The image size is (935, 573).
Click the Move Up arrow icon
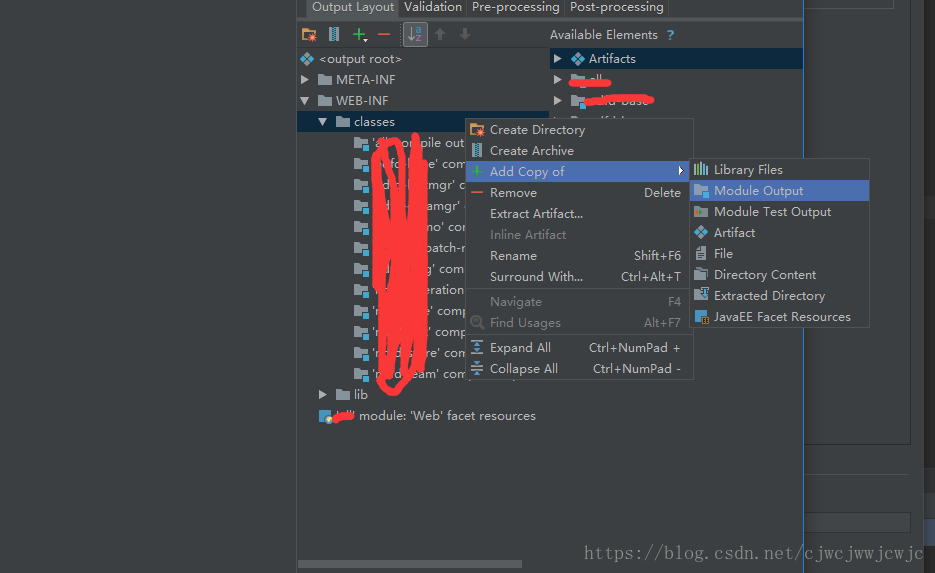[440, 35]
